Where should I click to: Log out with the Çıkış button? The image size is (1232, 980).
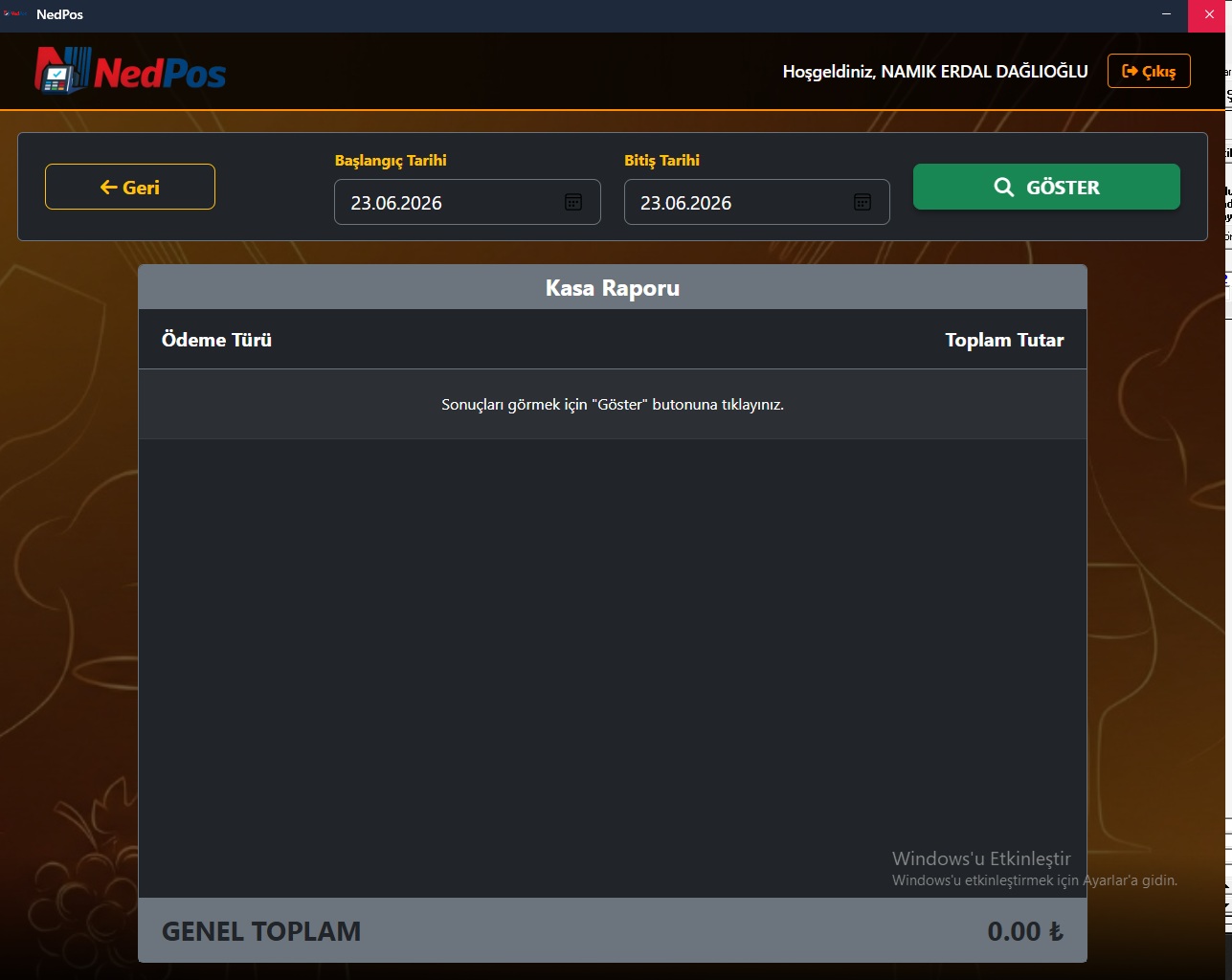(1149, 71)
